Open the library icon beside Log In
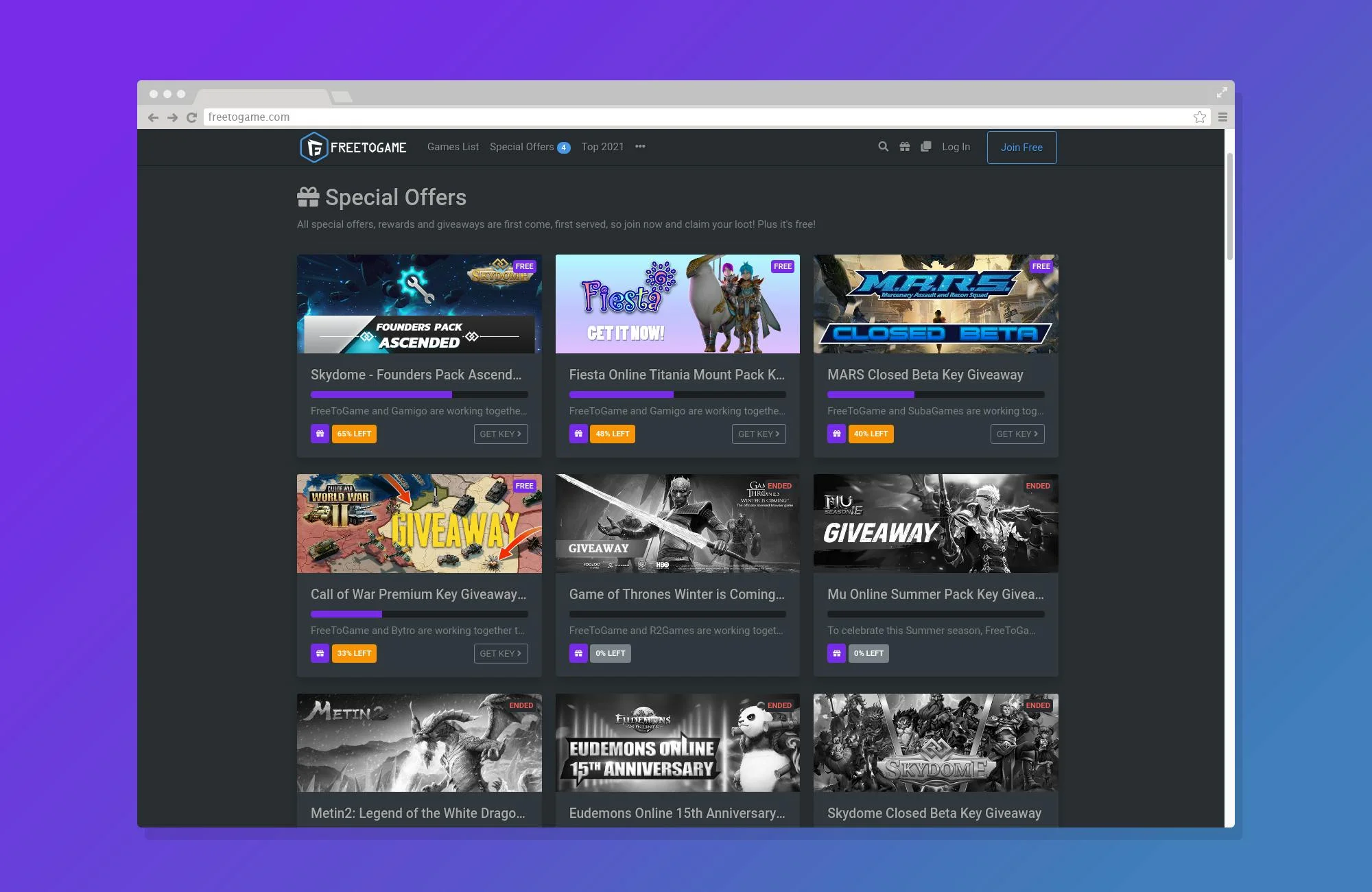Viewport: 1372px width, 892px height. pos(926,146)
